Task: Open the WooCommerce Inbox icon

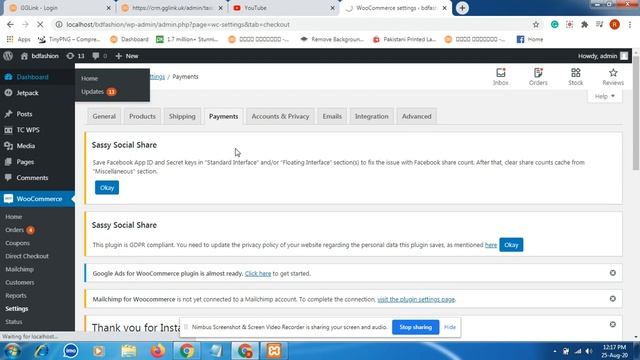Action: pos(500,77)
